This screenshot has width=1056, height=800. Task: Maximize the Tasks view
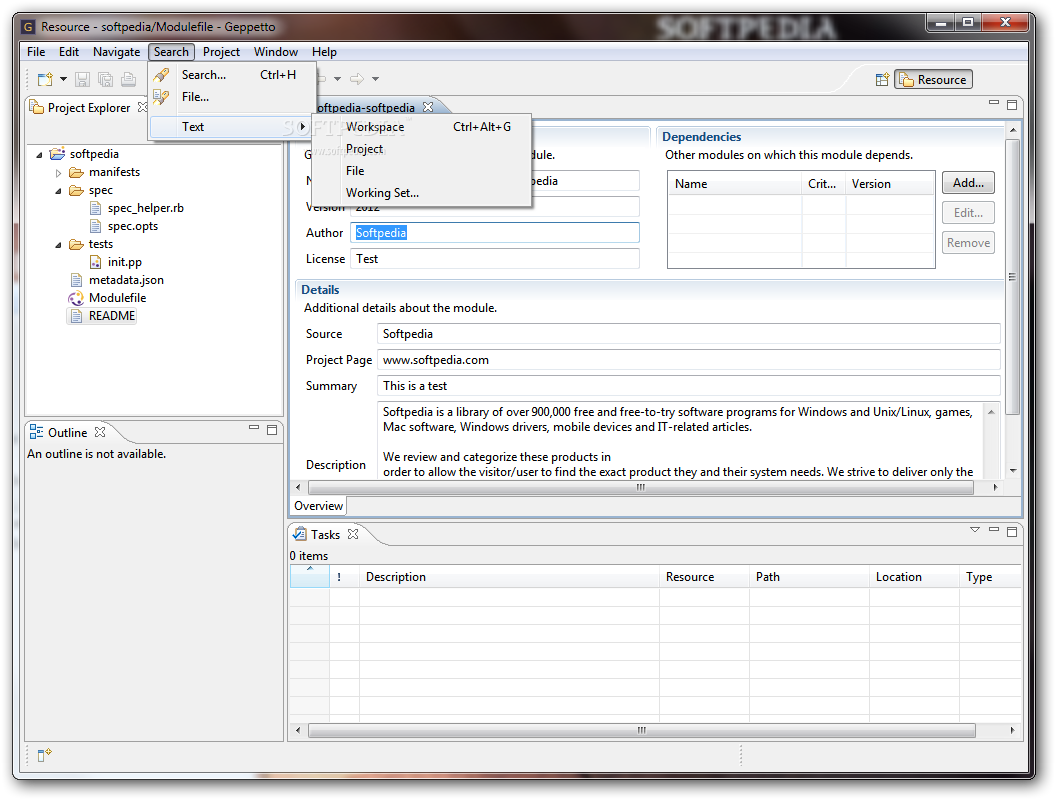[1012, 531]
